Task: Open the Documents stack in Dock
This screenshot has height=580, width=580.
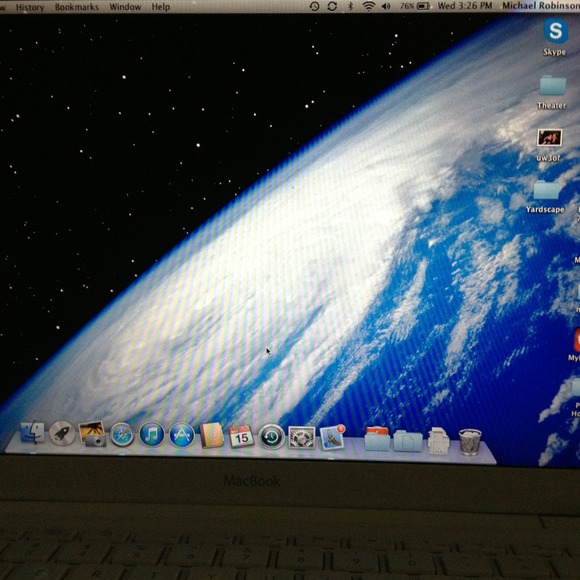Action: coord(408,440)
